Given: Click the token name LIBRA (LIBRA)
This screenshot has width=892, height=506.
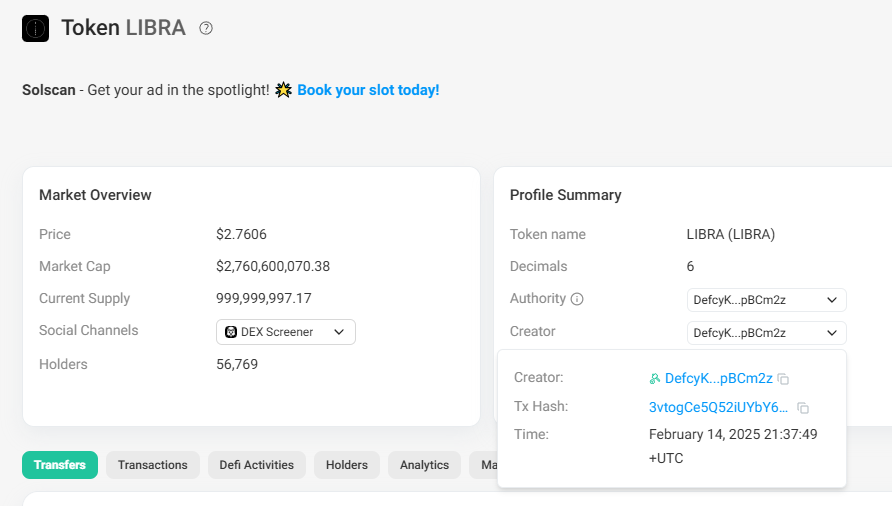Looking at the screenshot, I should [x=730, y=235].
